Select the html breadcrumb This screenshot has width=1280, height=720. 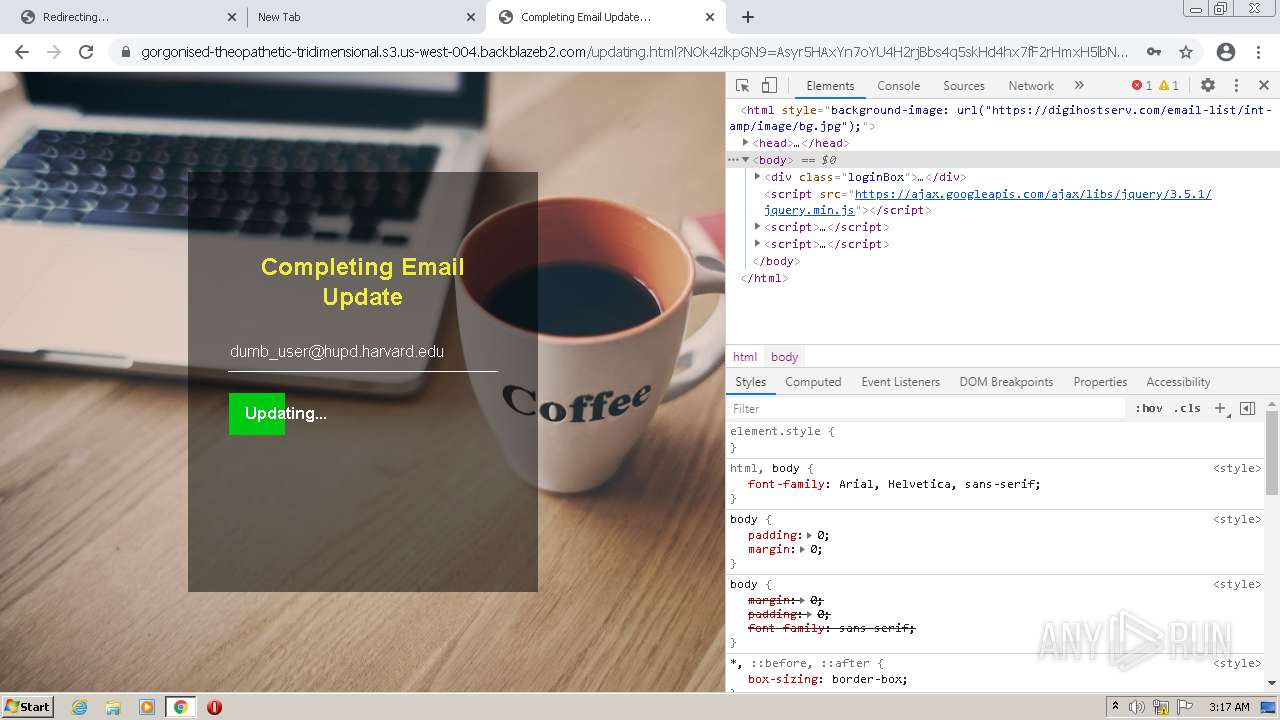745,357
